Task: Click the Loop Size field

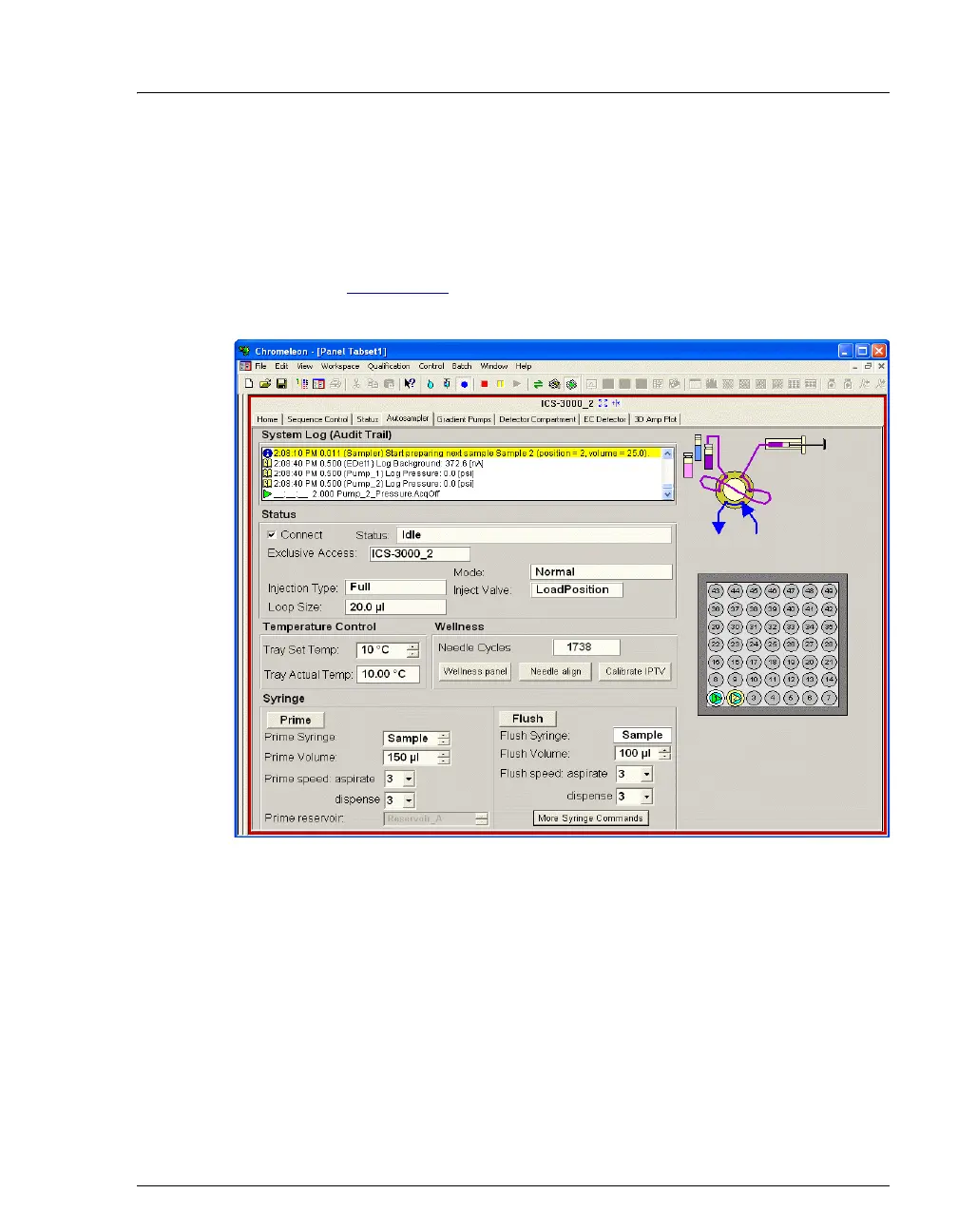Action: coord(395,607)
